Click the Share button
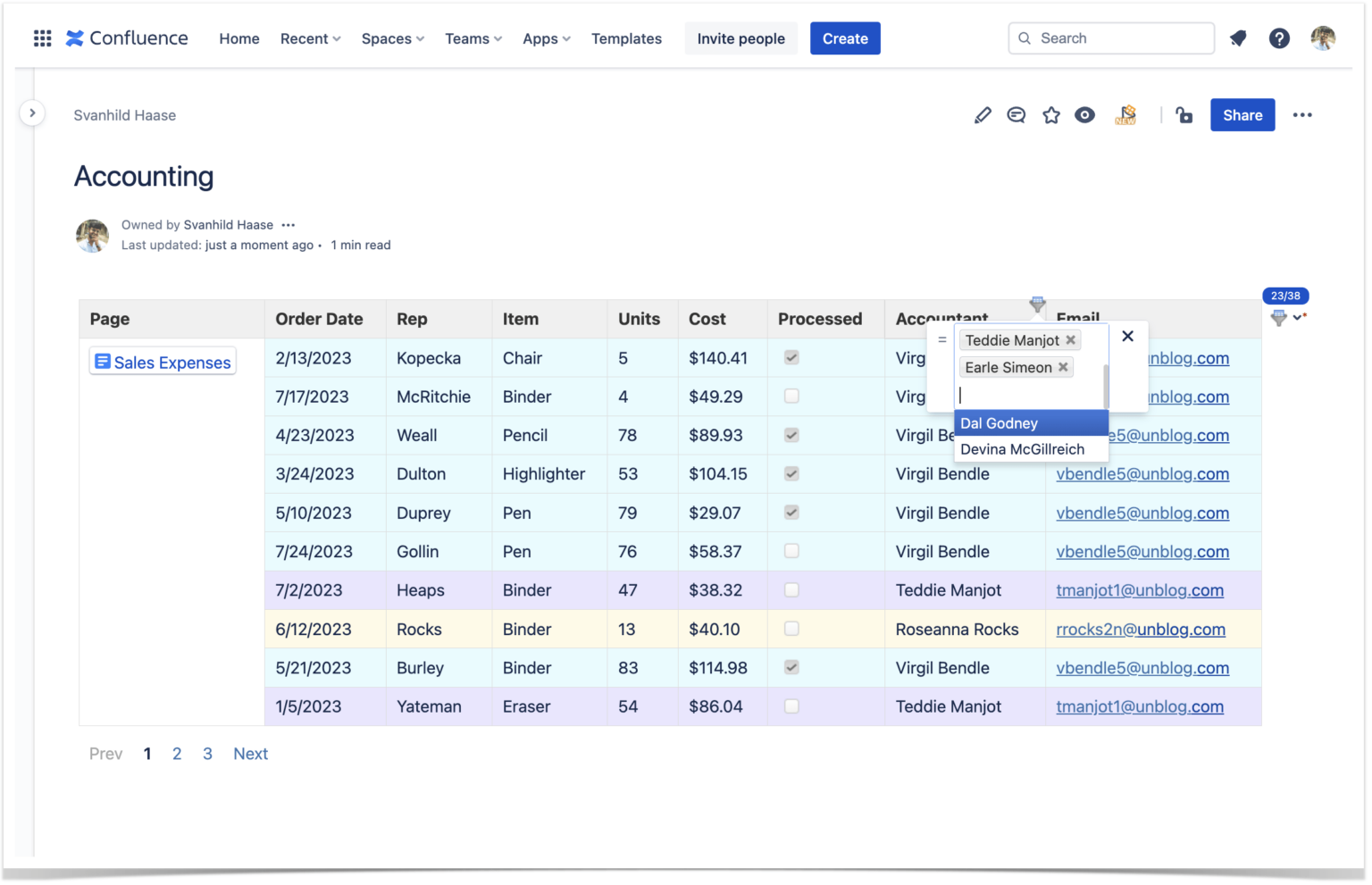The image size is (1372, 885). coord(1242,114)
